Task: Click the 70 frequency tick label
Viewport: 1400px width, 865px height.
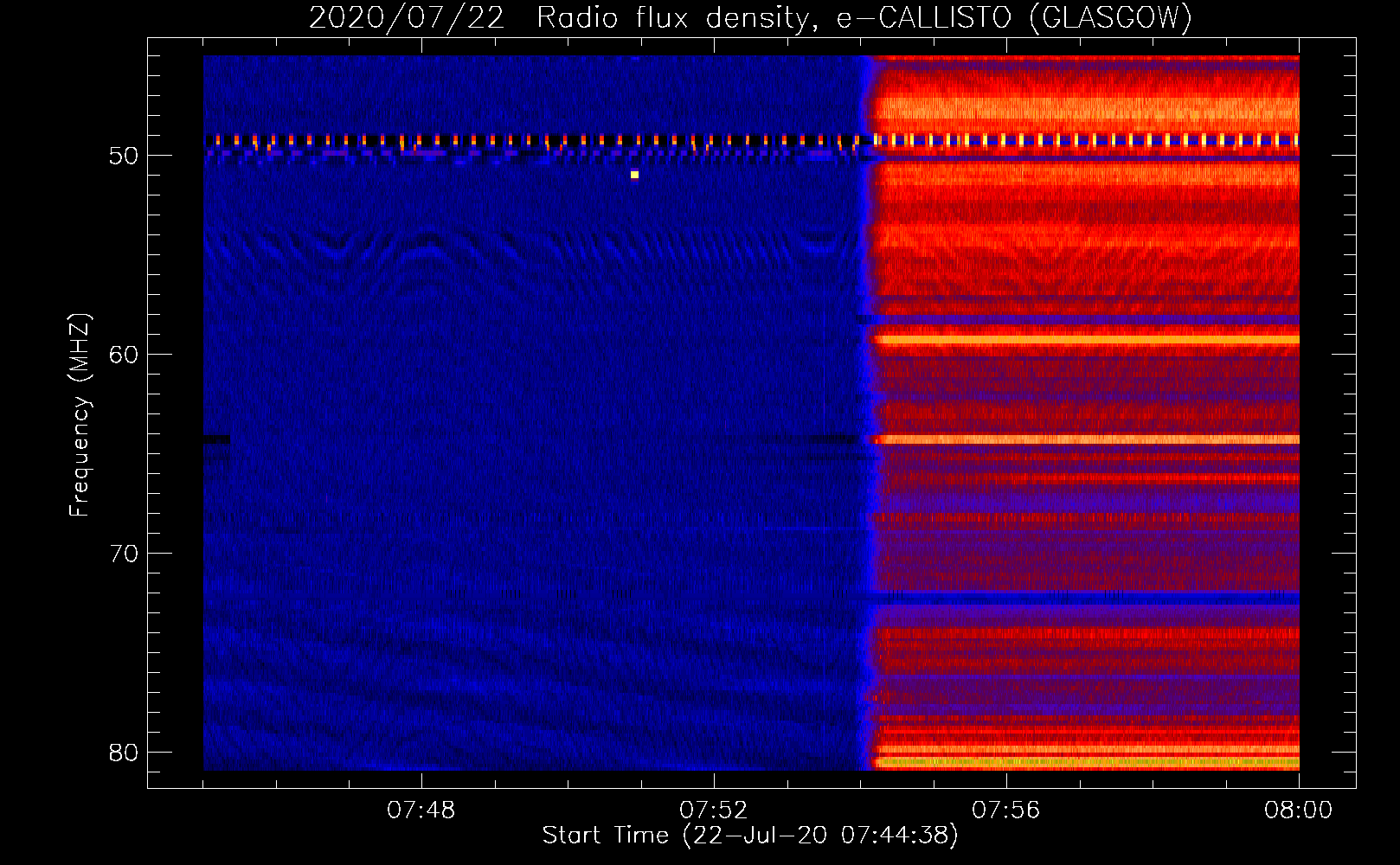Action: [x=124, y=554]
